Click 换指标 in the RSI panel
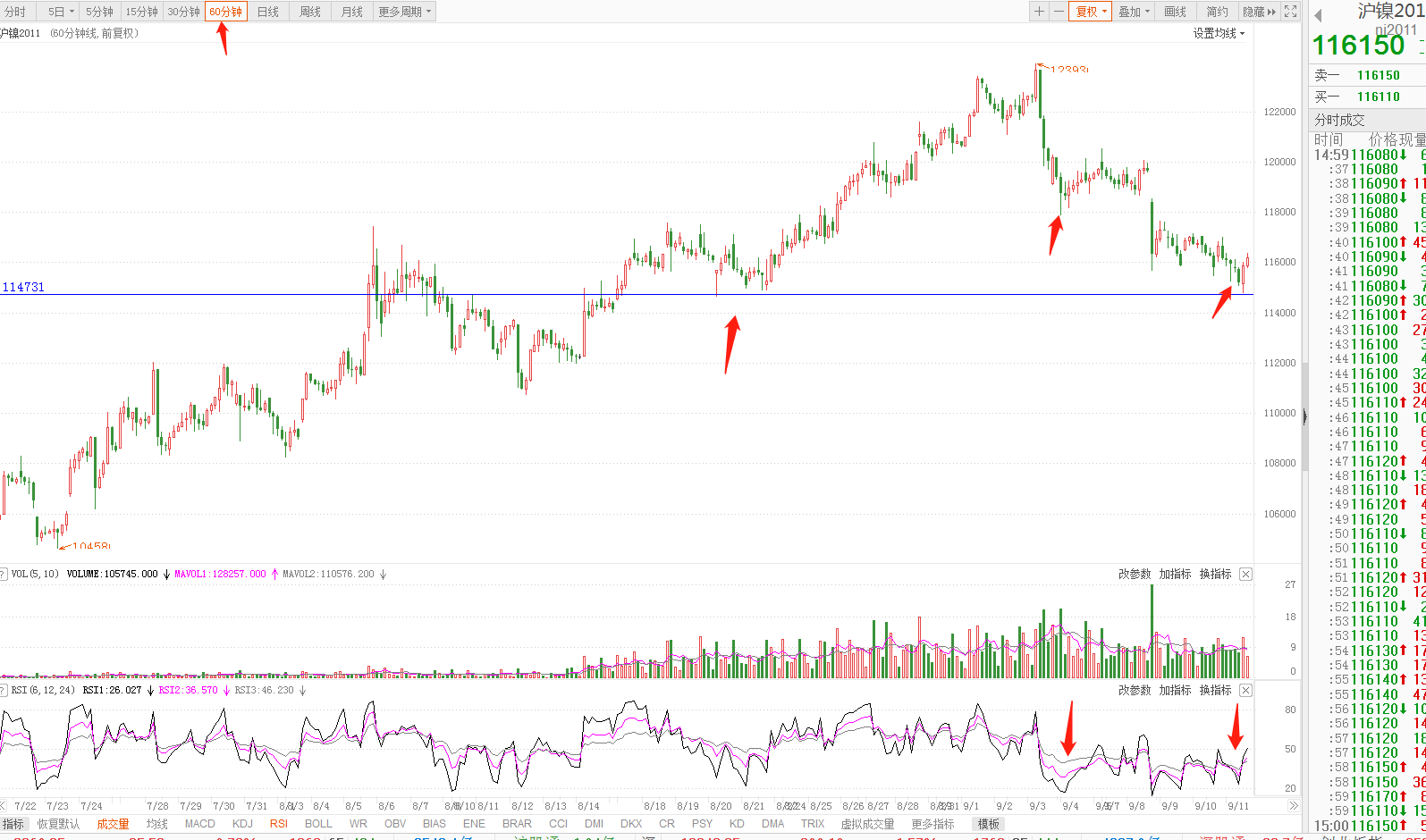Image resolution: width=1426 pixels, height=840 pixels. (1215, 690)
